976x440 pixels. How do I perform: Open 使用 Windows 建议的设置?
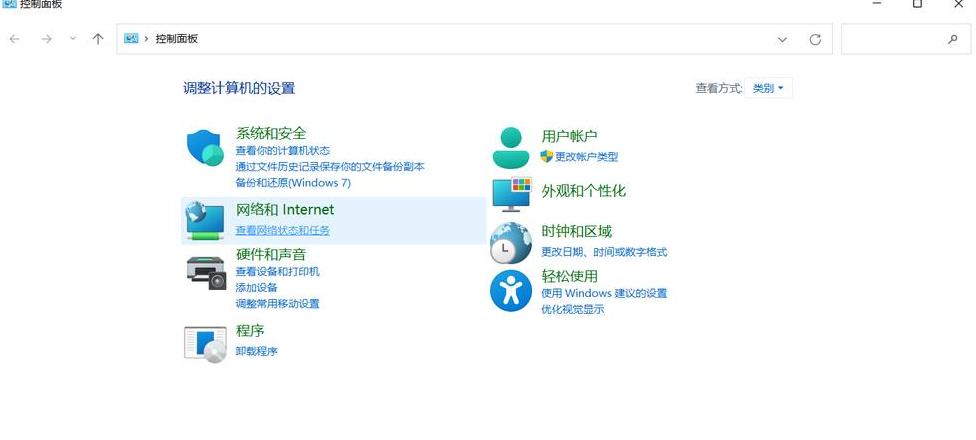coord(604,293)
